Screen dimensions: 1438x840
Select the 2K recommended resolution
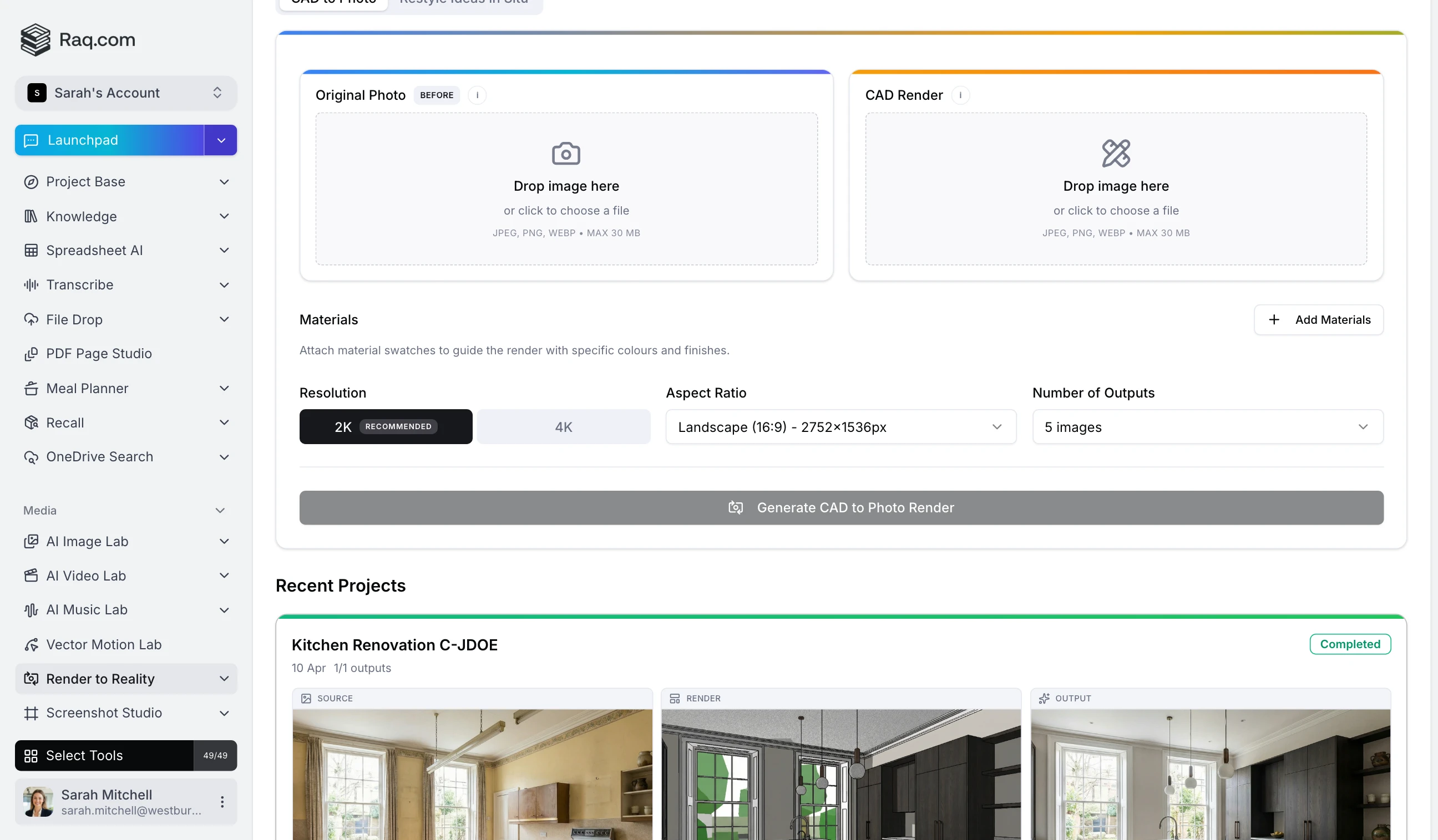coord(386,426)
